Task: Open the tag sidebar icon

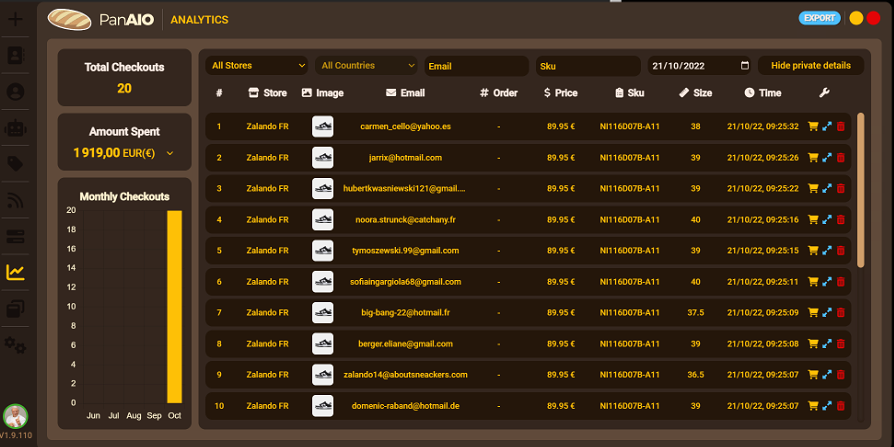Action: coord(15,164)
